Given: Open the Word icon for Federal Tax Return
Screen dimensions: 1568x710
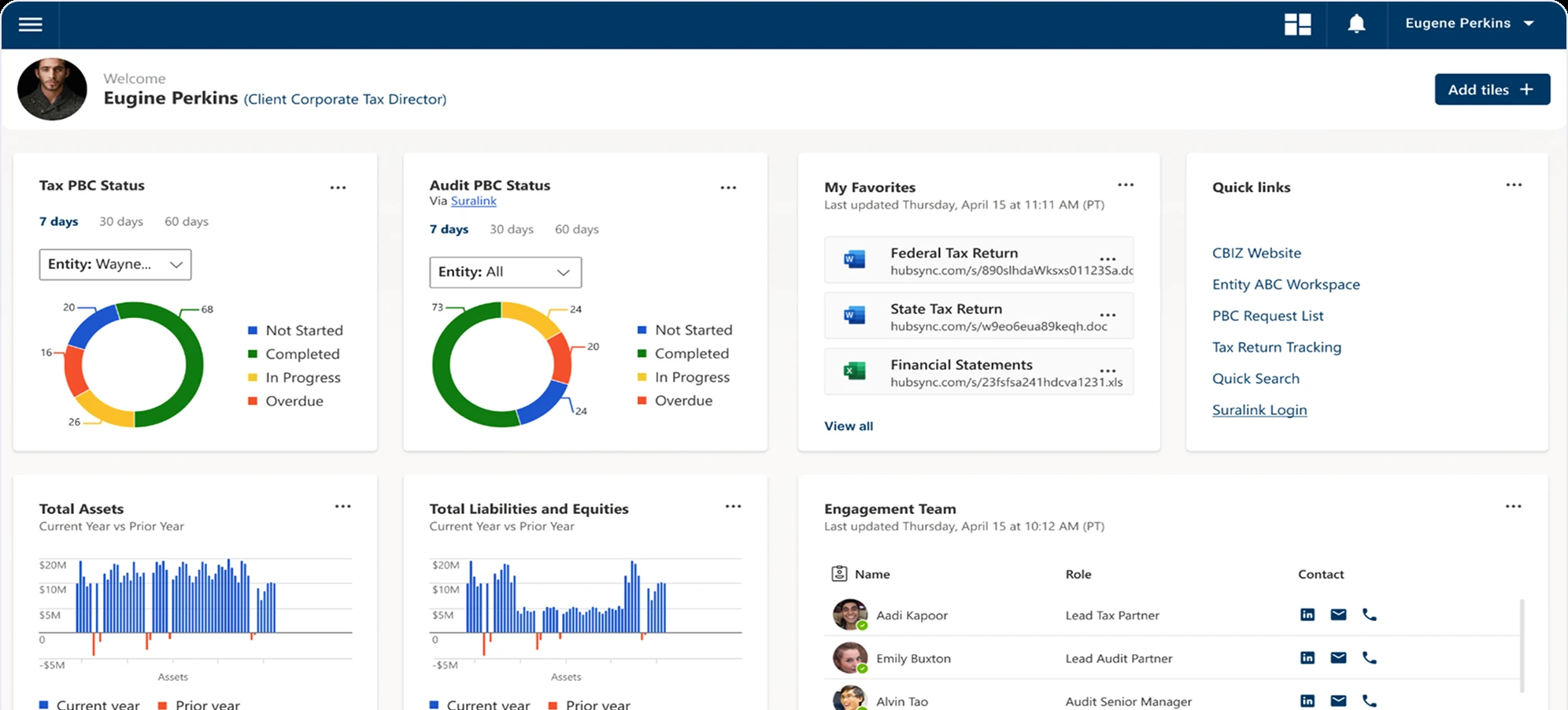Looking at the screenshot, I should (852, 260).
